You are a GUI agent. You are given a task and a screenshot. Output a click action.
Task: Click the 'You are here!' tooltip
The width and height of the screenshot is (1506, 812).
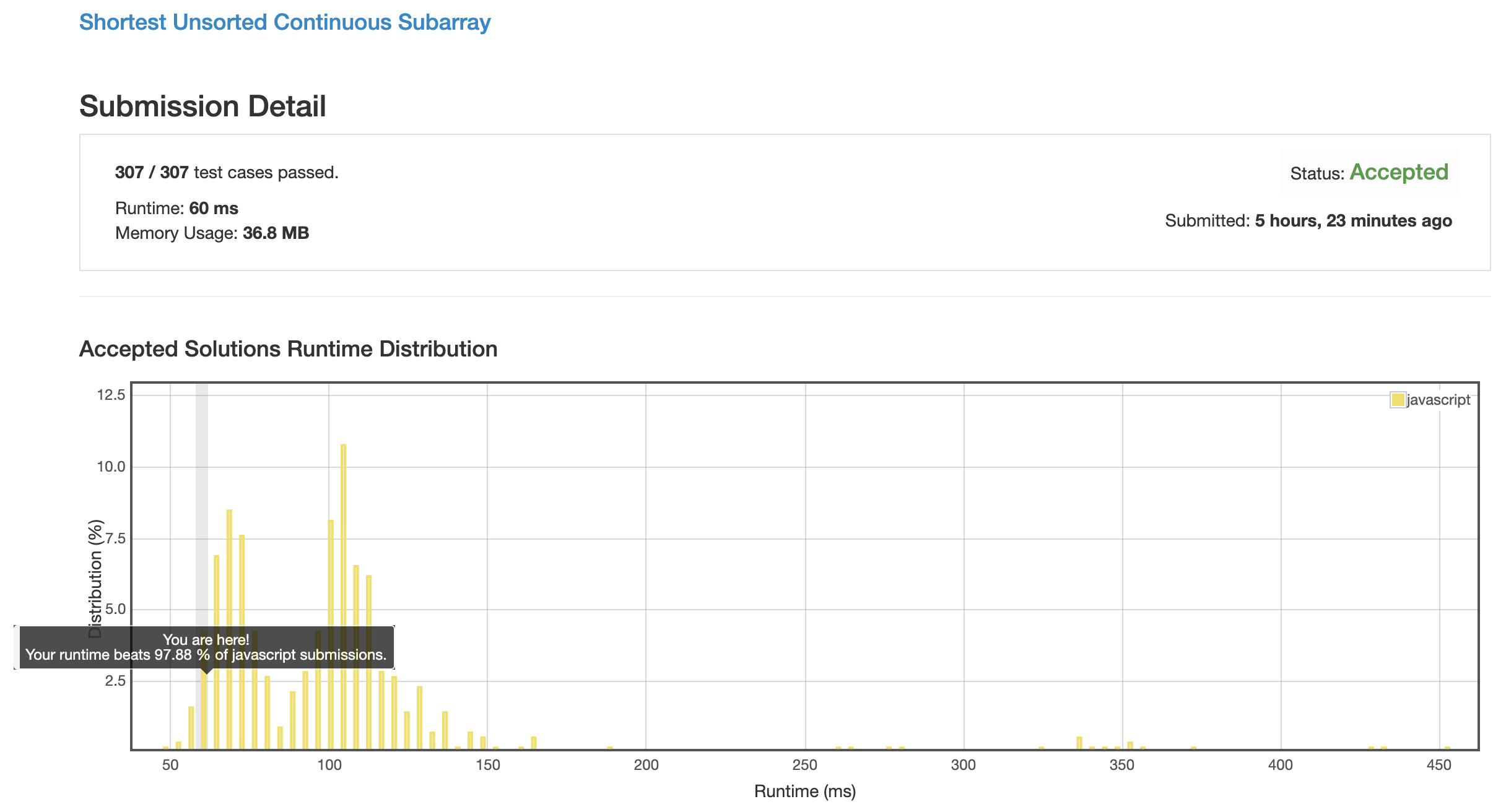tap(206, 647)
